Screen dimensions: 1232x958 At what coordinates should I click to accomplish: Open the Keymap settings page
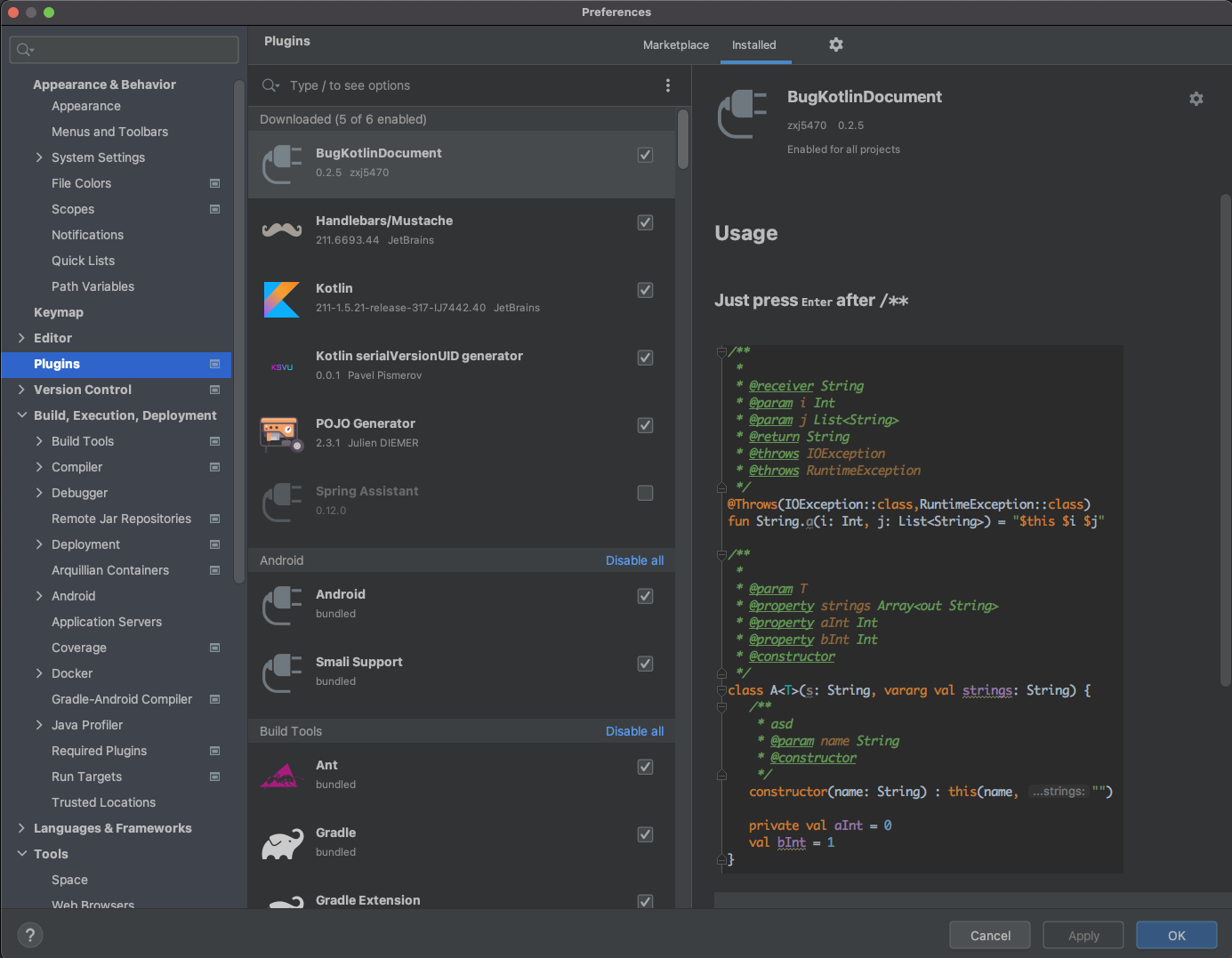pos(59,312)
